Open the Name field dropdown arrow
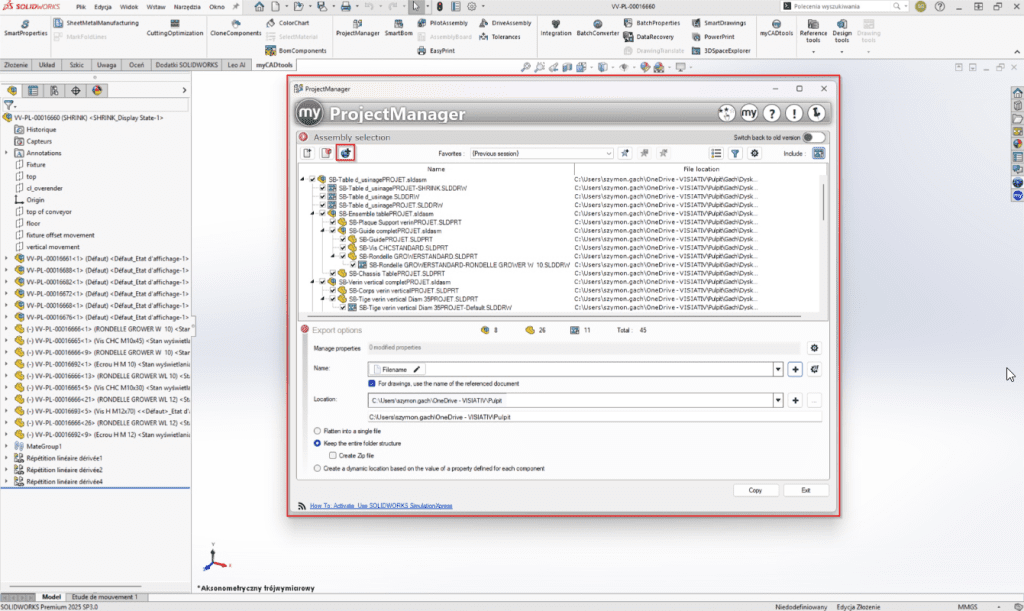The width and height of the screenshot is (1024, 611). tap(778, 369)
